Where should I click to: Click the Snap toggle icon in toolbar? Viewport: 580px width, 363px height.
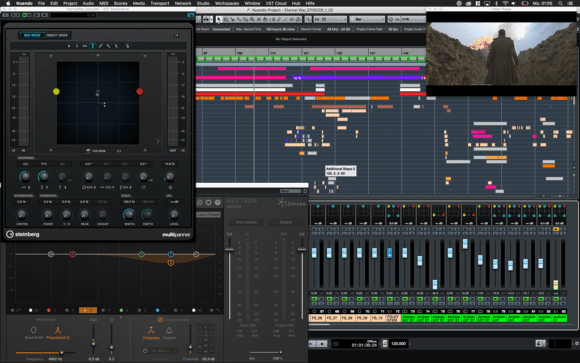coord(317,19)
